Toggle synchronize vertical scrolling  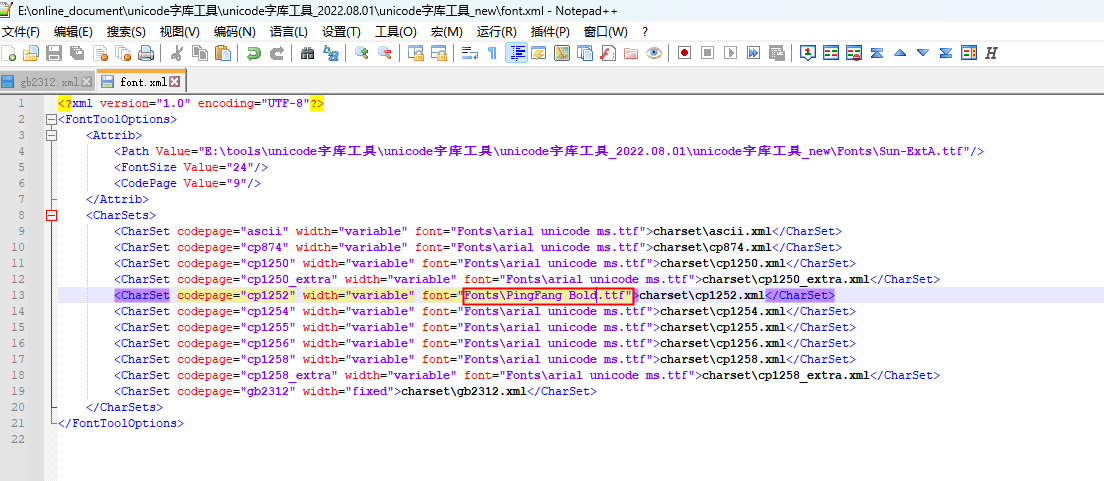click(415, 53)
